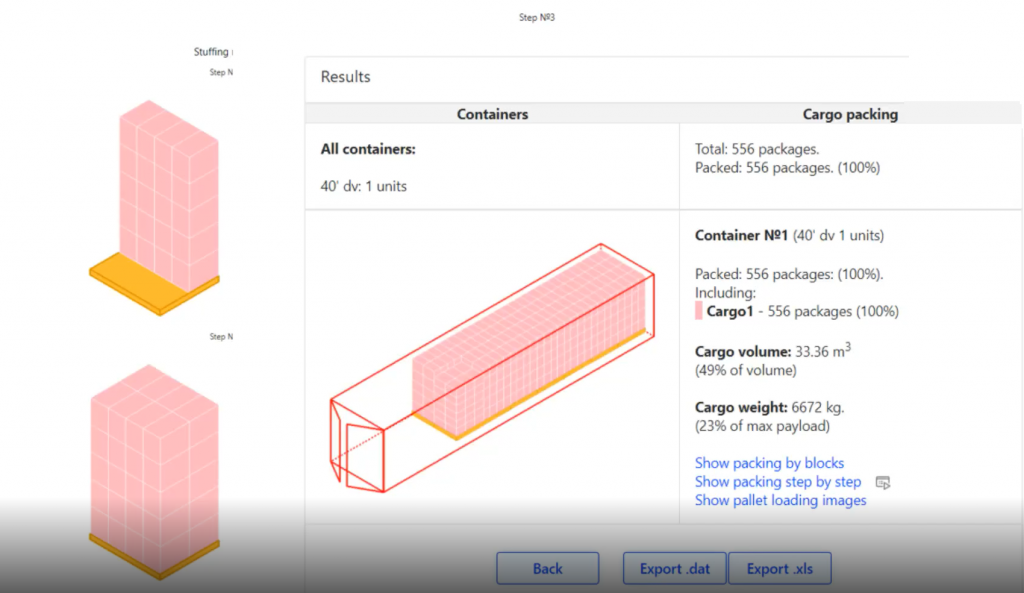
Task: Click the 3D container loading diagram
Action: tap(492, 366)
